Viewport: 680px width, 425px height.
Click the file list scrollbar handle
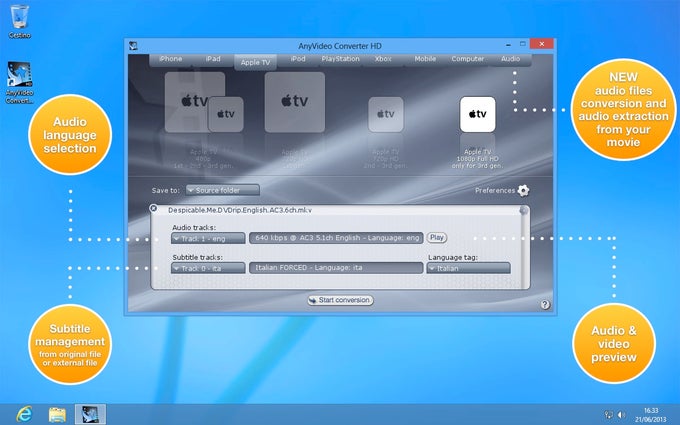(x=524, y=211)
